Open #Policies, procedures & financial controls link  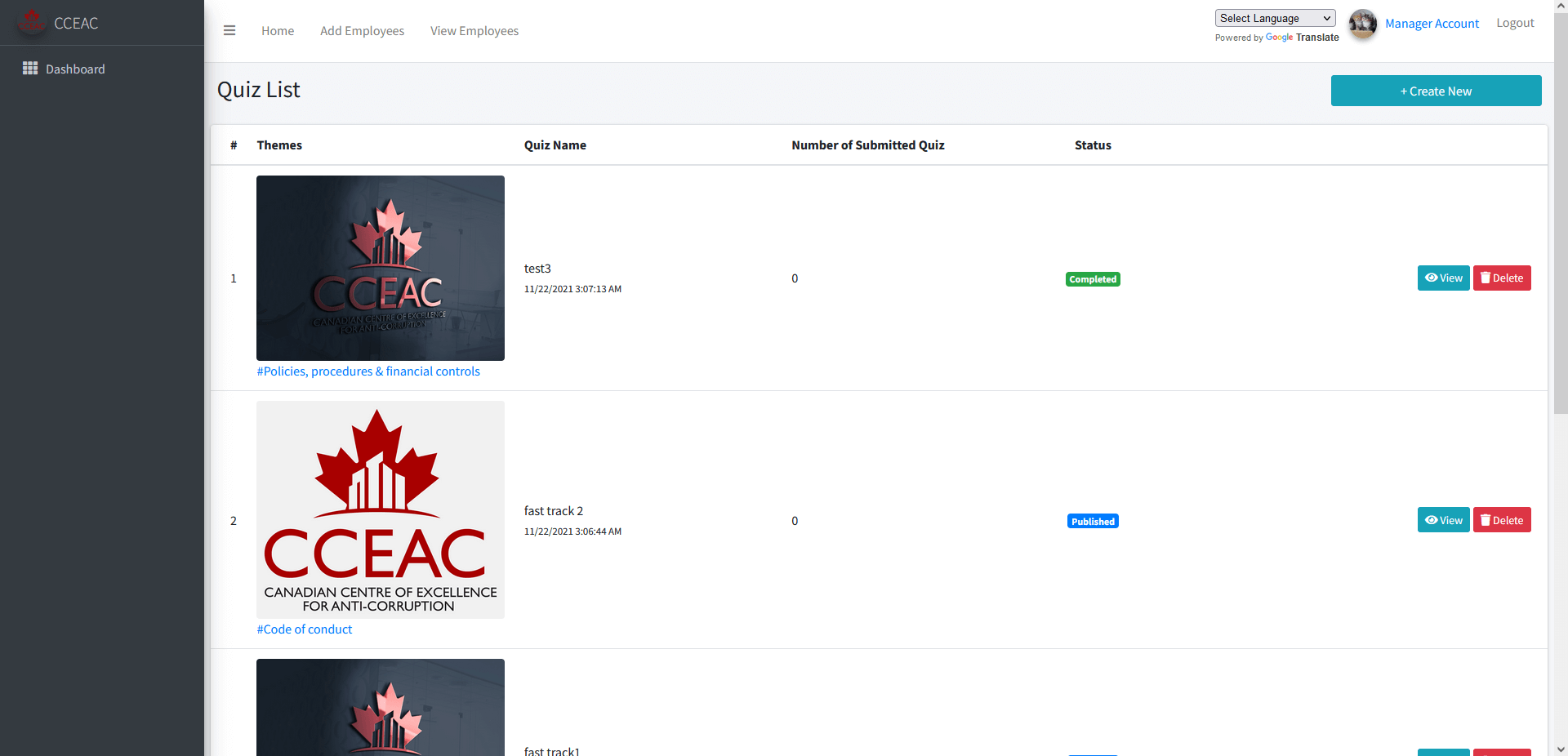pos(368,371)
